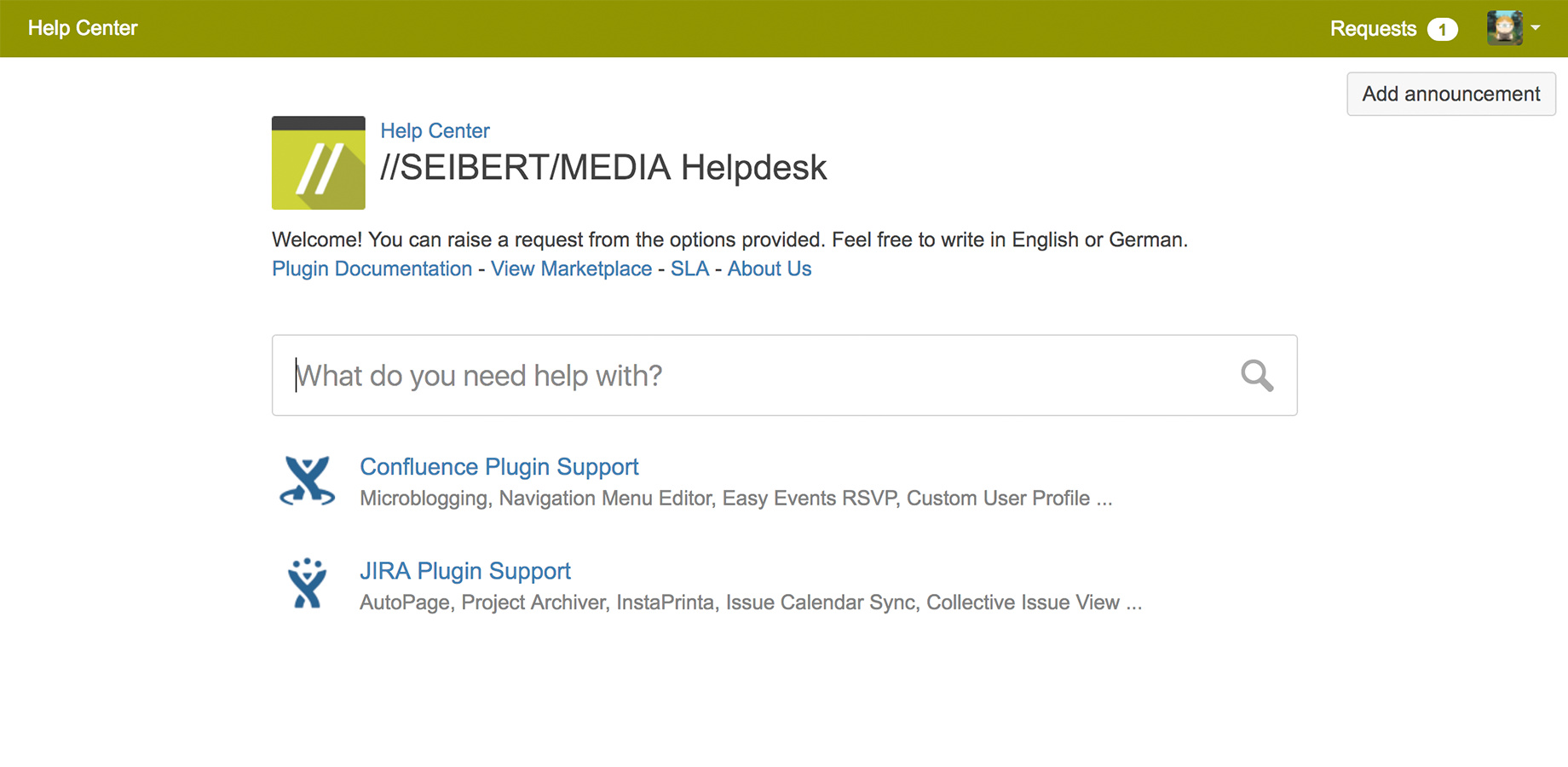The width and height of the screenshot is (1568, 767).
Task: Focus the 'What do you need help with?' field
Action: tap(750, 375)
